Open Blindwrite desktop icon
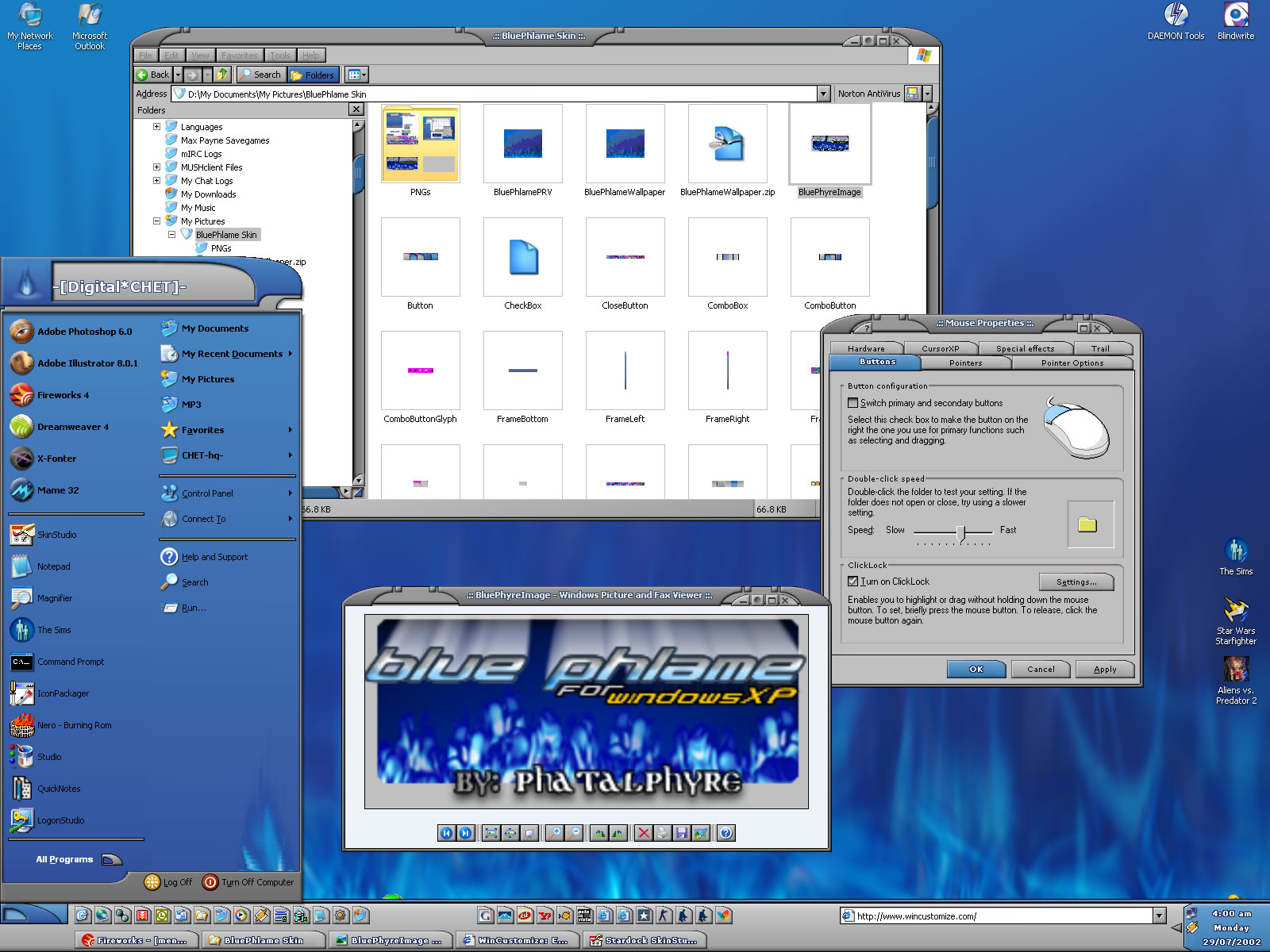 tap(1236, 21)
